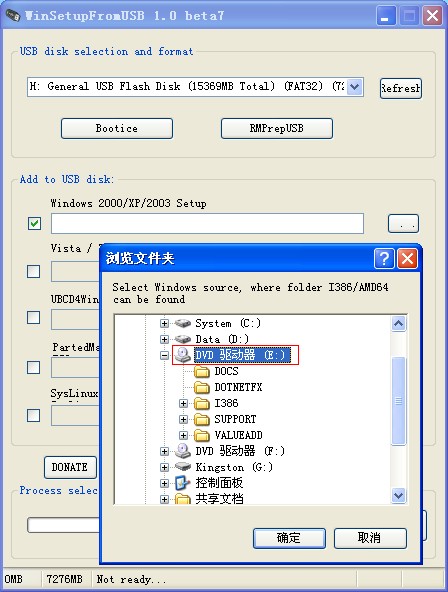The height and width of the screenshot is (592, 448).
Task: Click the I386 folder icon
Action: pyautogui.click(x=202, y=404)
